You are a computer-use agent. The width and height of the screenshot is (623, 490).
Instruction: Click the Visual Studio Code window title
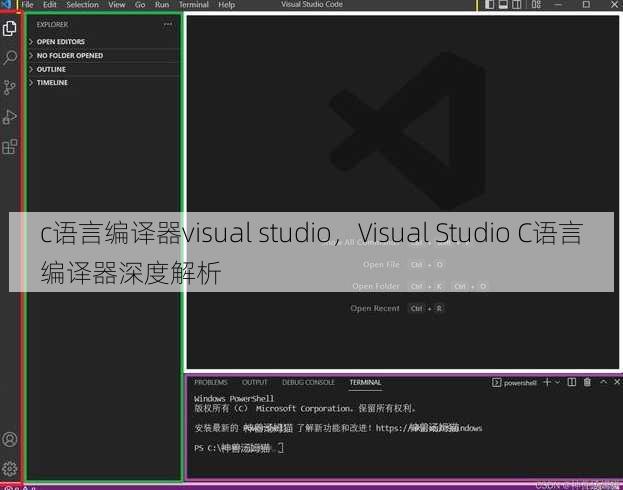click(312, 4)
